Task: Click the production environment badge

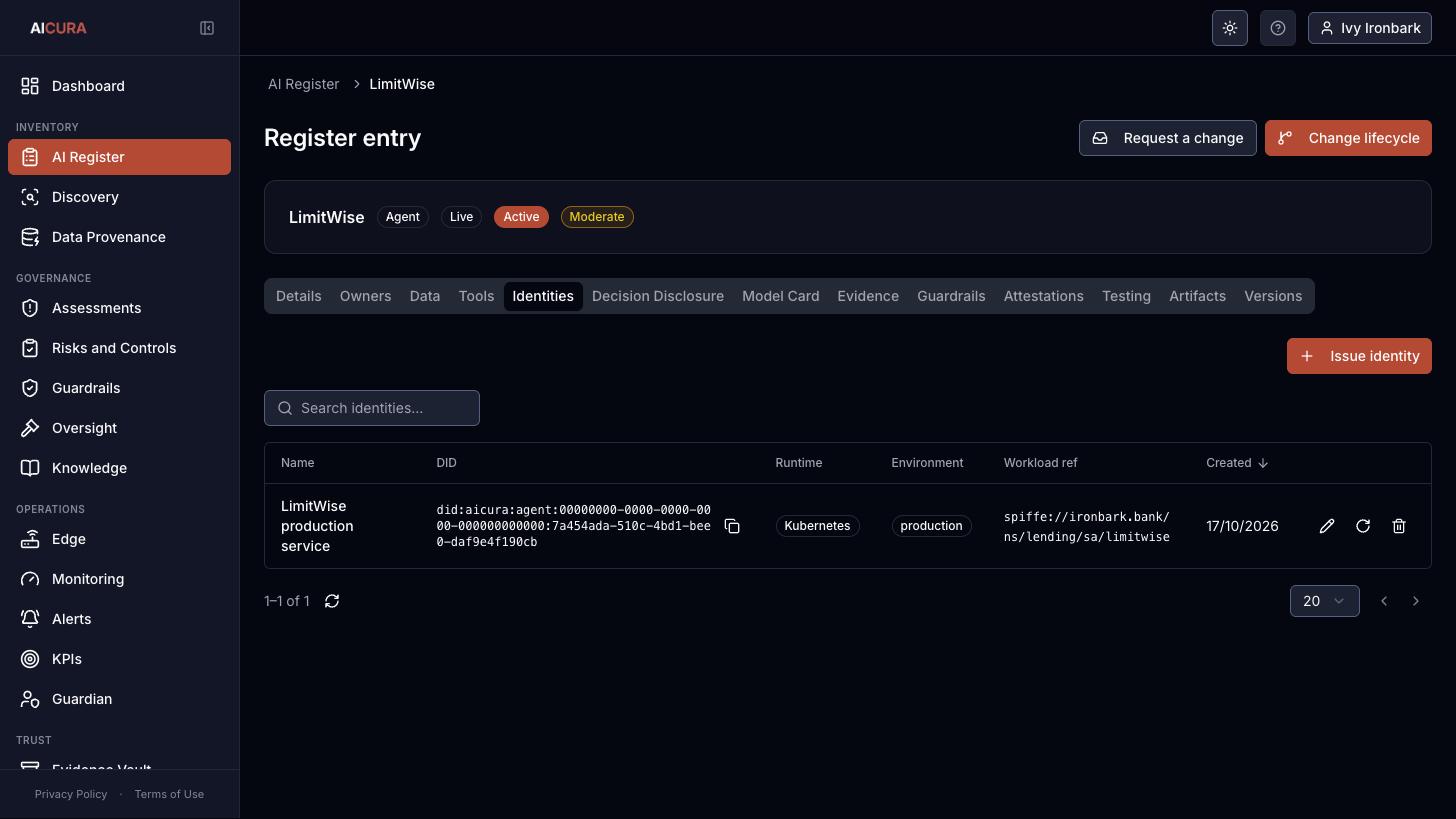Action: [931, 526]
